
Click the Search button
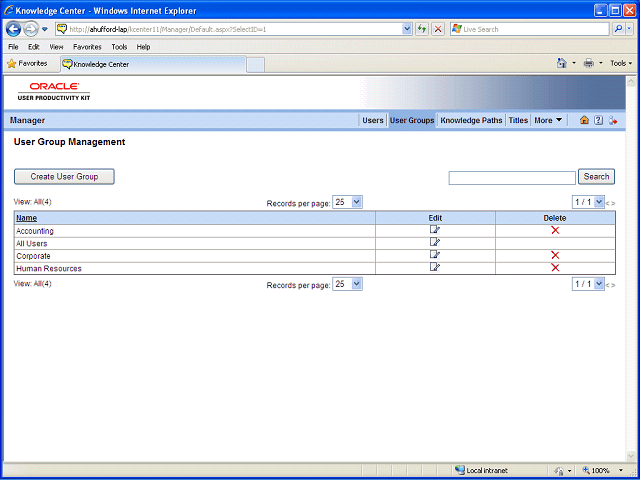(596, 177)
